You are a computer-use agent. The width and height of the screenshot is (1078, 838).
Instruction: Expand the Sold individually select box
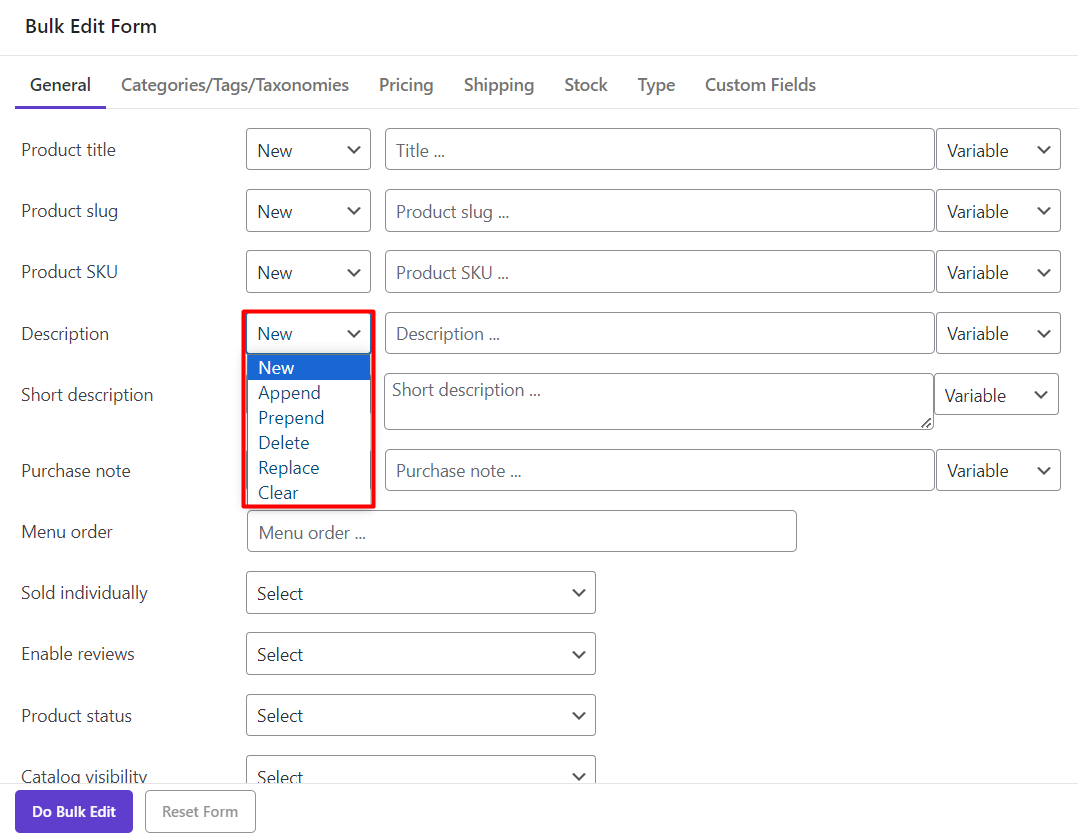[x=420, y=593]
